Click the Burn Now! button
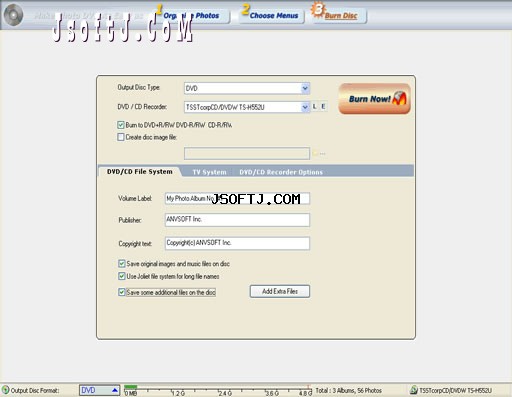Image resolution: width=512 pixels, height=397 pixels. coord(374,99)
